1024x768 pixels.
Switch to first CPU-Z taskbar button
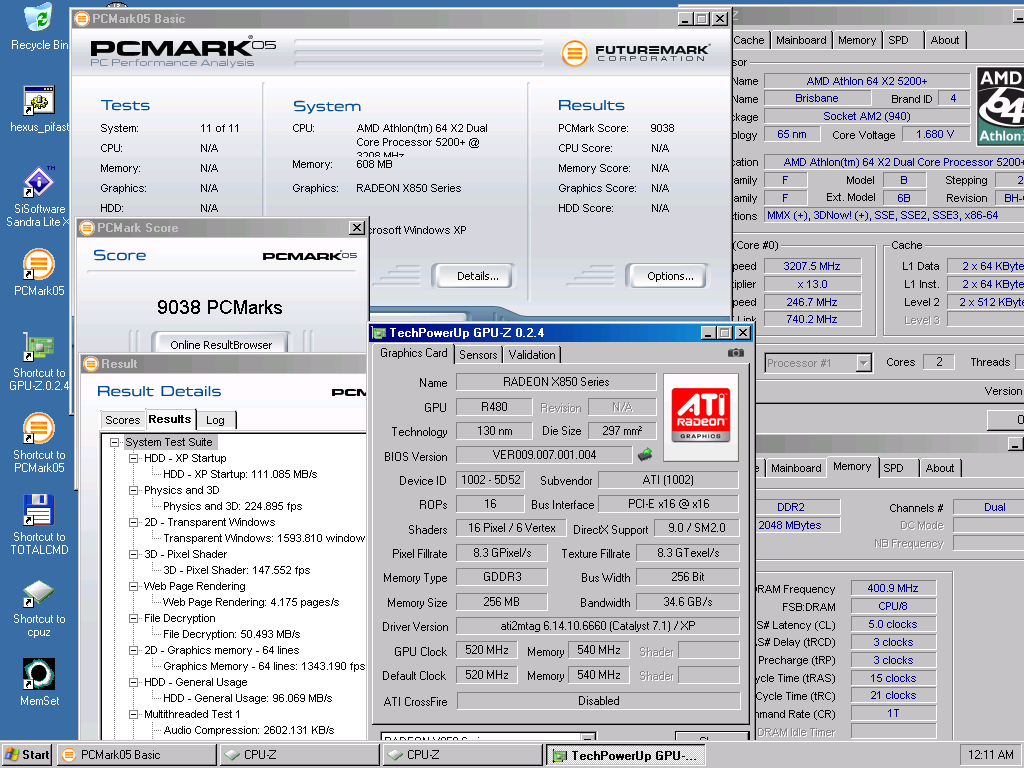pyautogui.click(x=300, y=755)
